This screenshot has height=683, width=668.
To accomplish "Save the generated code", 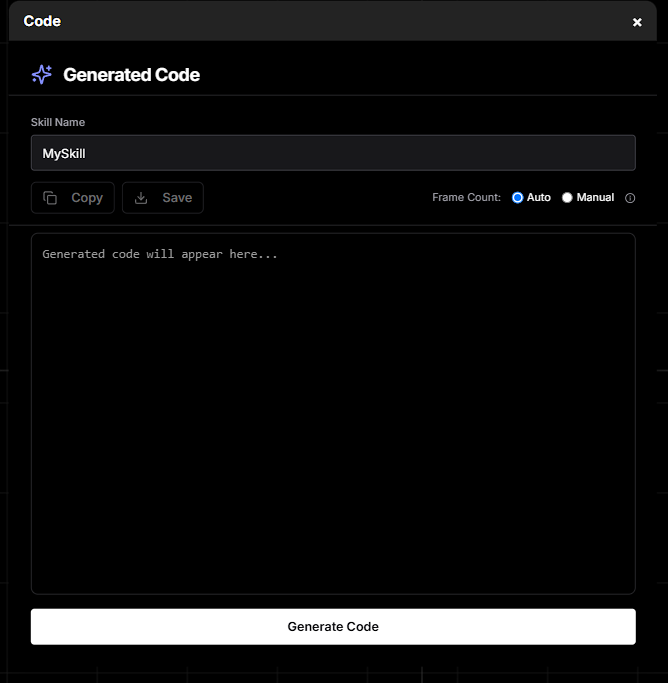I will coord(163,198).
